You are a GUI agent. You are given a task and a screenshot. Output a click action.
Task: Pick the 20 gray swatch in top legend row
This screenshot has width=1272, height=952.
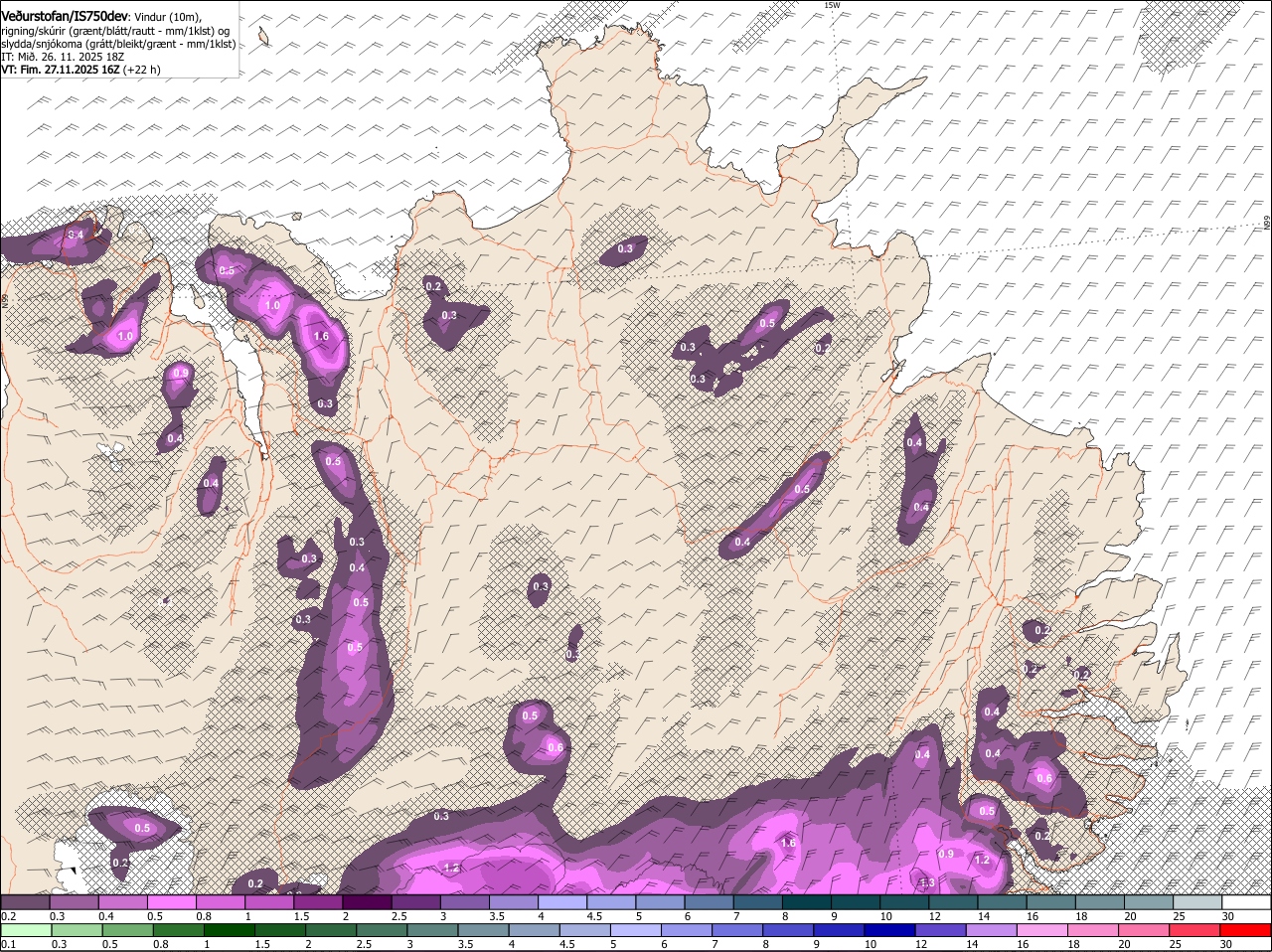[x=1148, y=902]
